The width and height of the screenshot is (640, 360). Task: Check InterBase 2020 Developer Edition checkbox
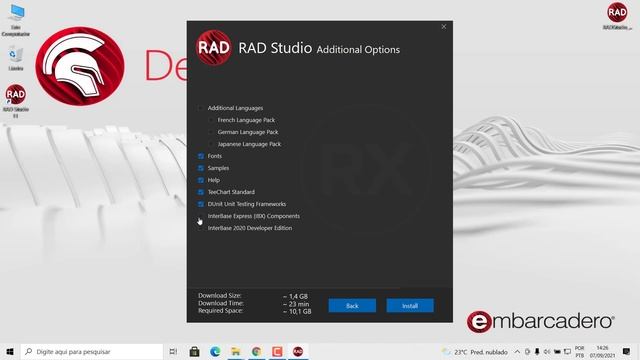coord(200,228)
